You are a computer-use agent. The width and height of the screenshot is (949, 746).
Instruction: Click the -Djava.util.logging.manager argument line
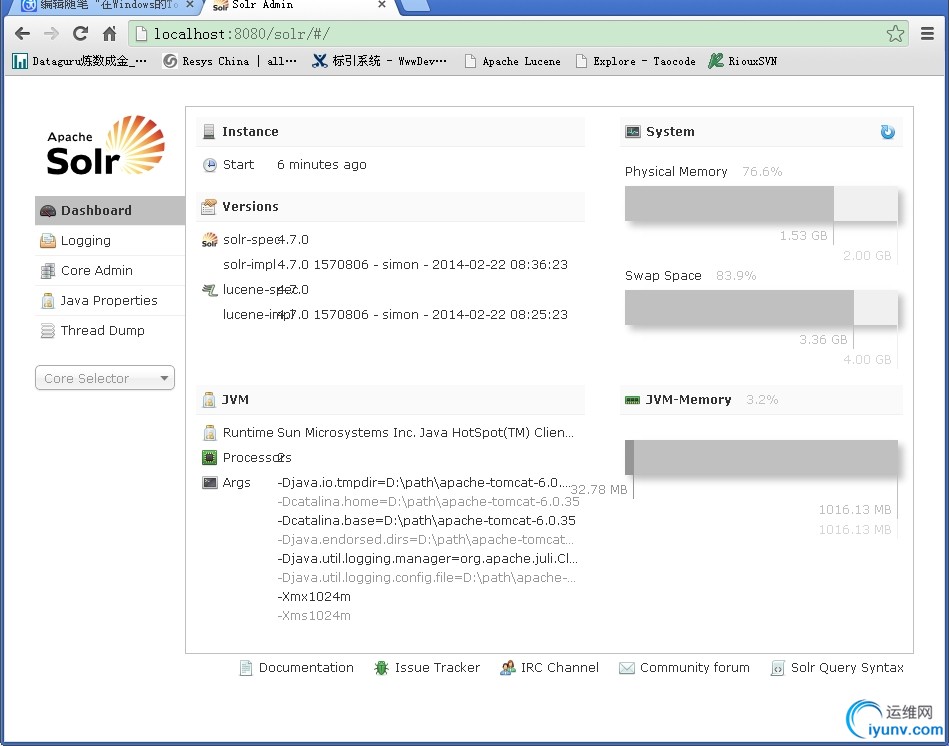point(427,558)
